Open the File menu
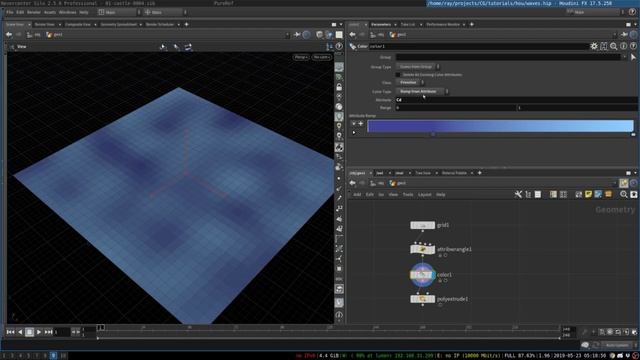 pyautogui.click(x=10, y=12)
